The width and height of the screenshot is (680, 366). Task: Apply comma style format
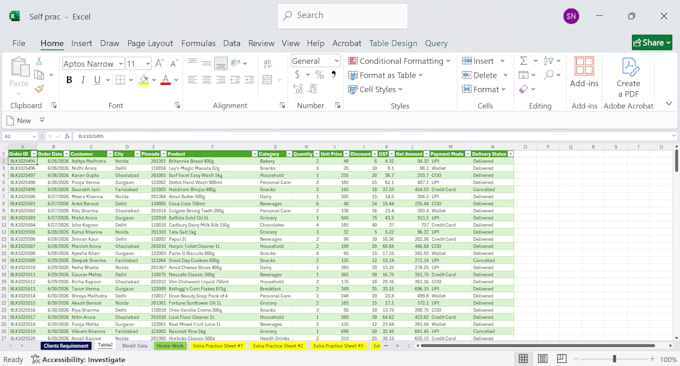click(333, 75)
